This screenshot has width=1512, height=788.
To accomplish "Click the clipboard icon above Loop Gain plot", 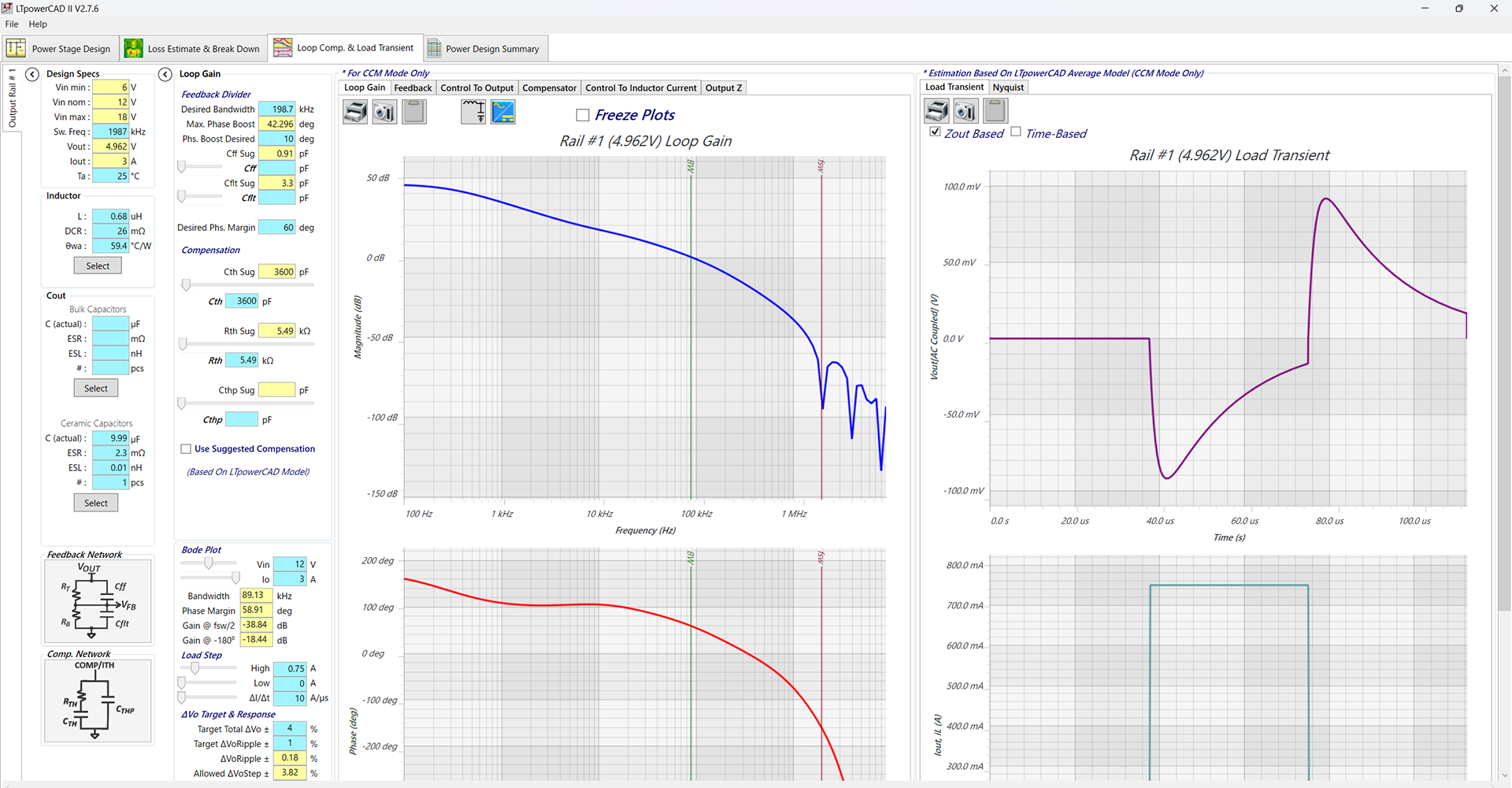I will pos(414,112).
